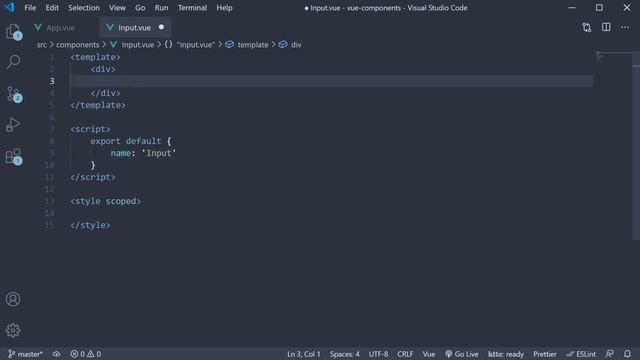Click the unsaved dot on Input.vue tab
The image size is (640, 360).
(x=161, y=27)
